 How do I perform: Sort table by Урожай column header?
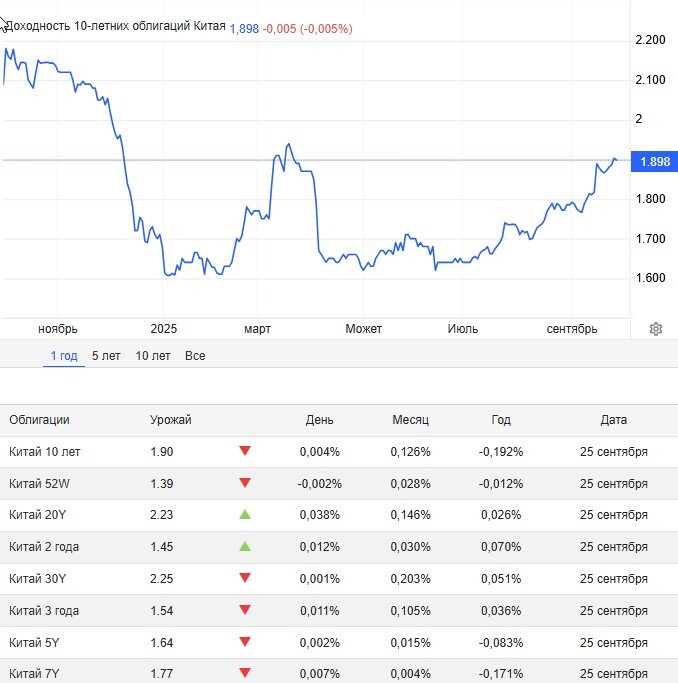click(x=170, y=420)
